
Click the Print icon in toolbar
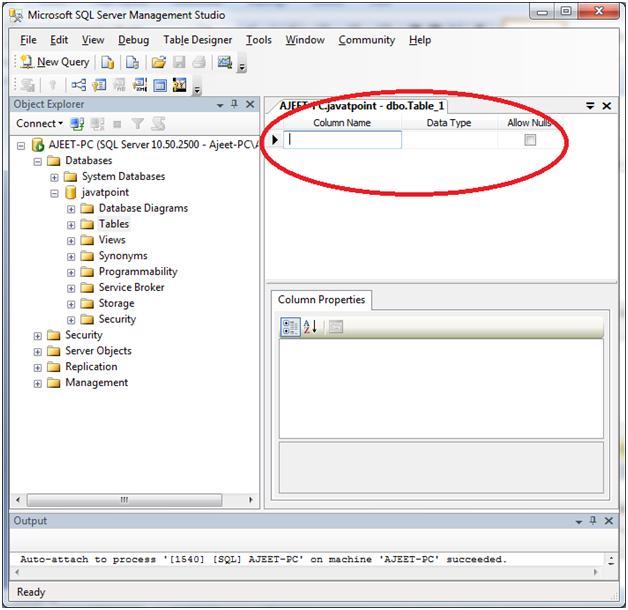[199, 62]
